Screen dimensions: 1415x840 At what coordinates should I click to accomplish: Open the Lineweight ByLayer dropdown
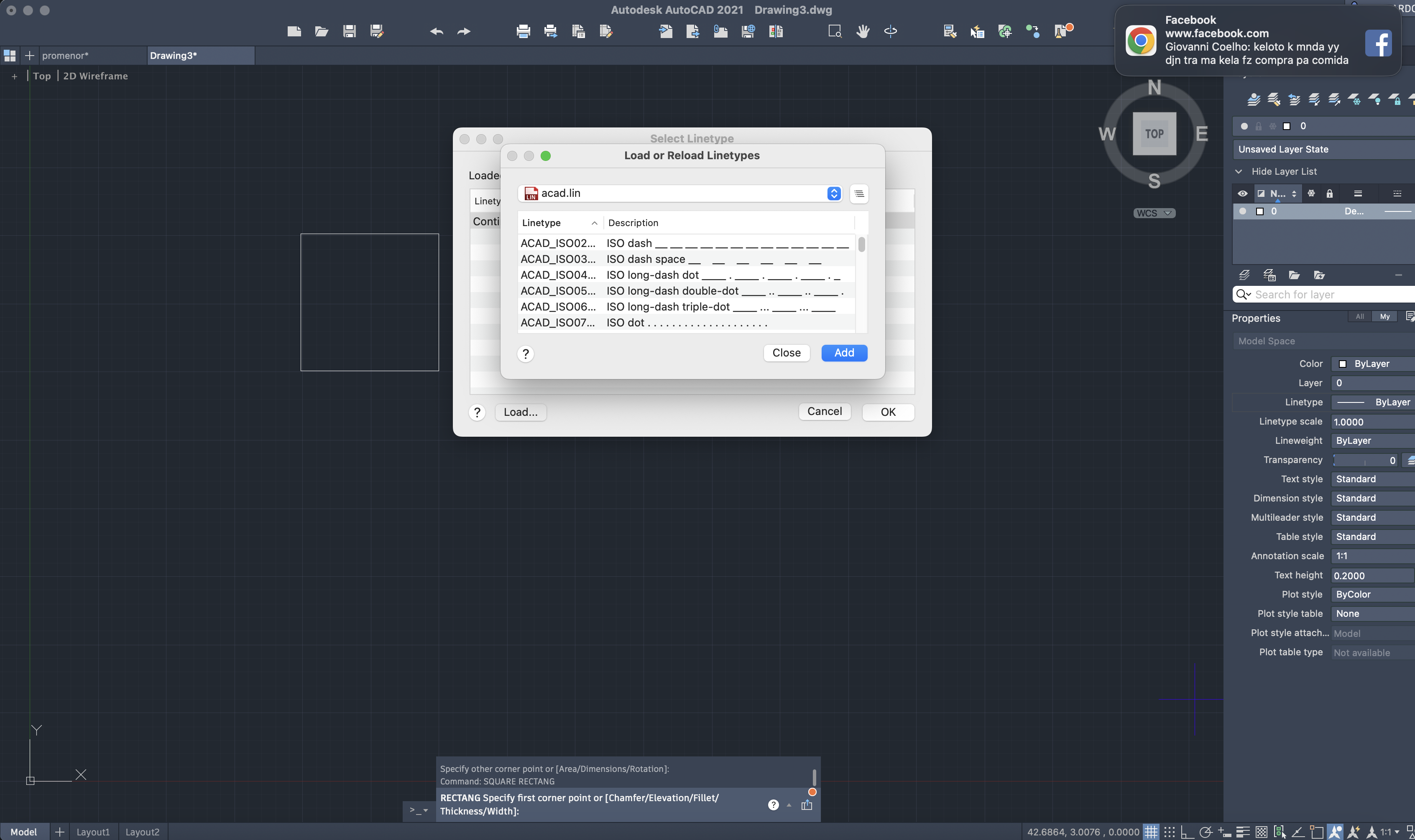1373,440
